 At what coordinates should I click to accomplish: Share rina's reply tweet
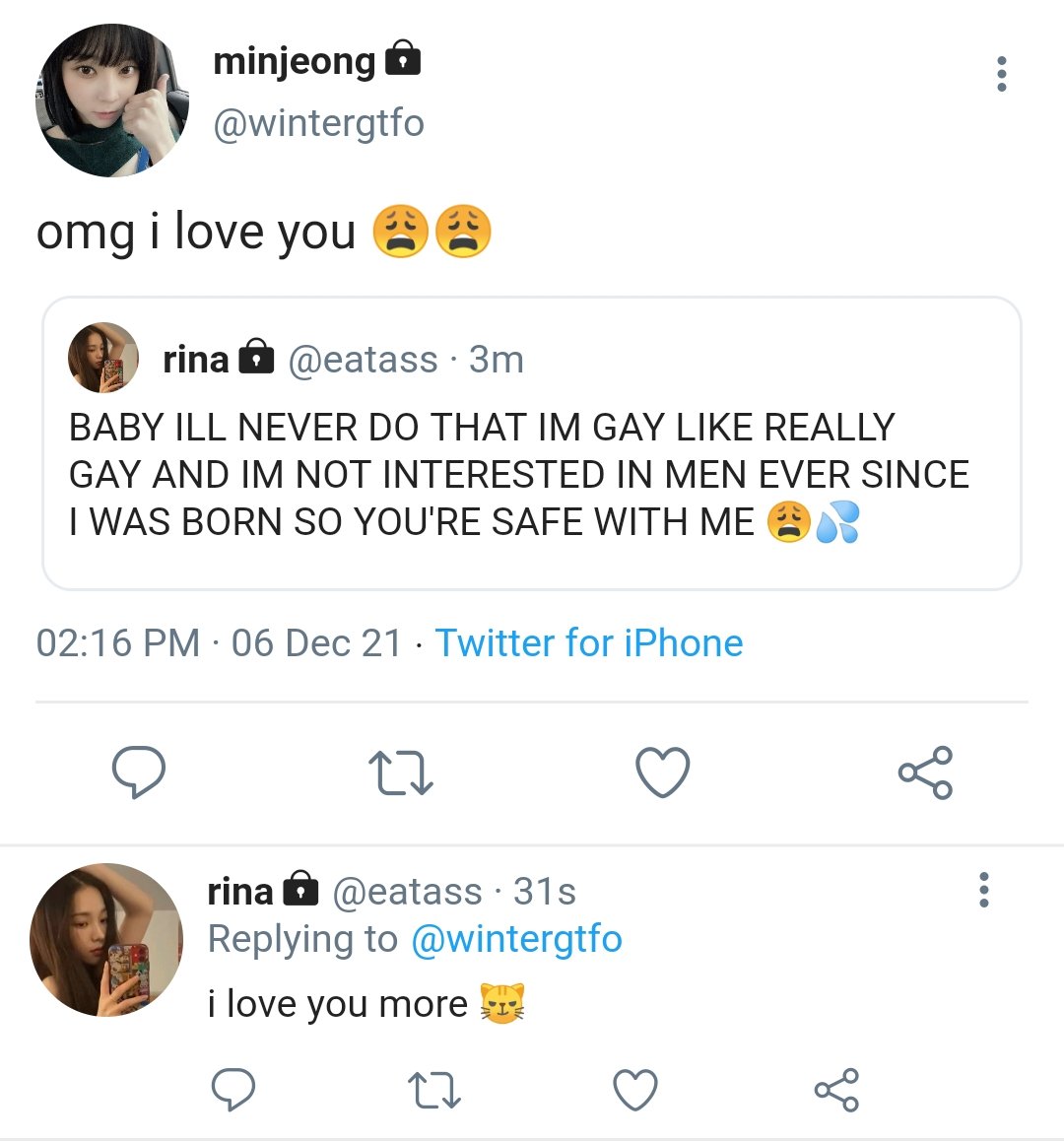click(836, 1090)
